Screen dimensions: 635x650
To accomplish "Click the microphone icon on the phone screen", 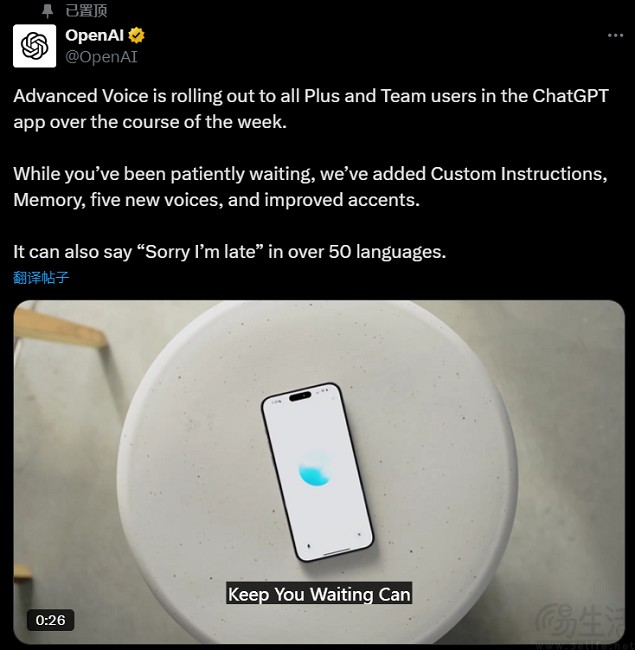I will 309,546.
